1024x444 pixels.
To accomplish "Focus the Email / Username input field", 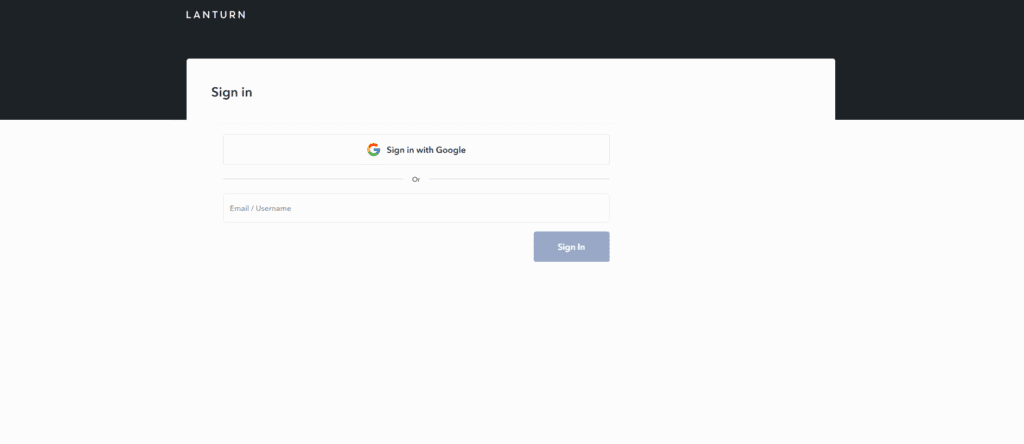I will click(x=416, y=208).
